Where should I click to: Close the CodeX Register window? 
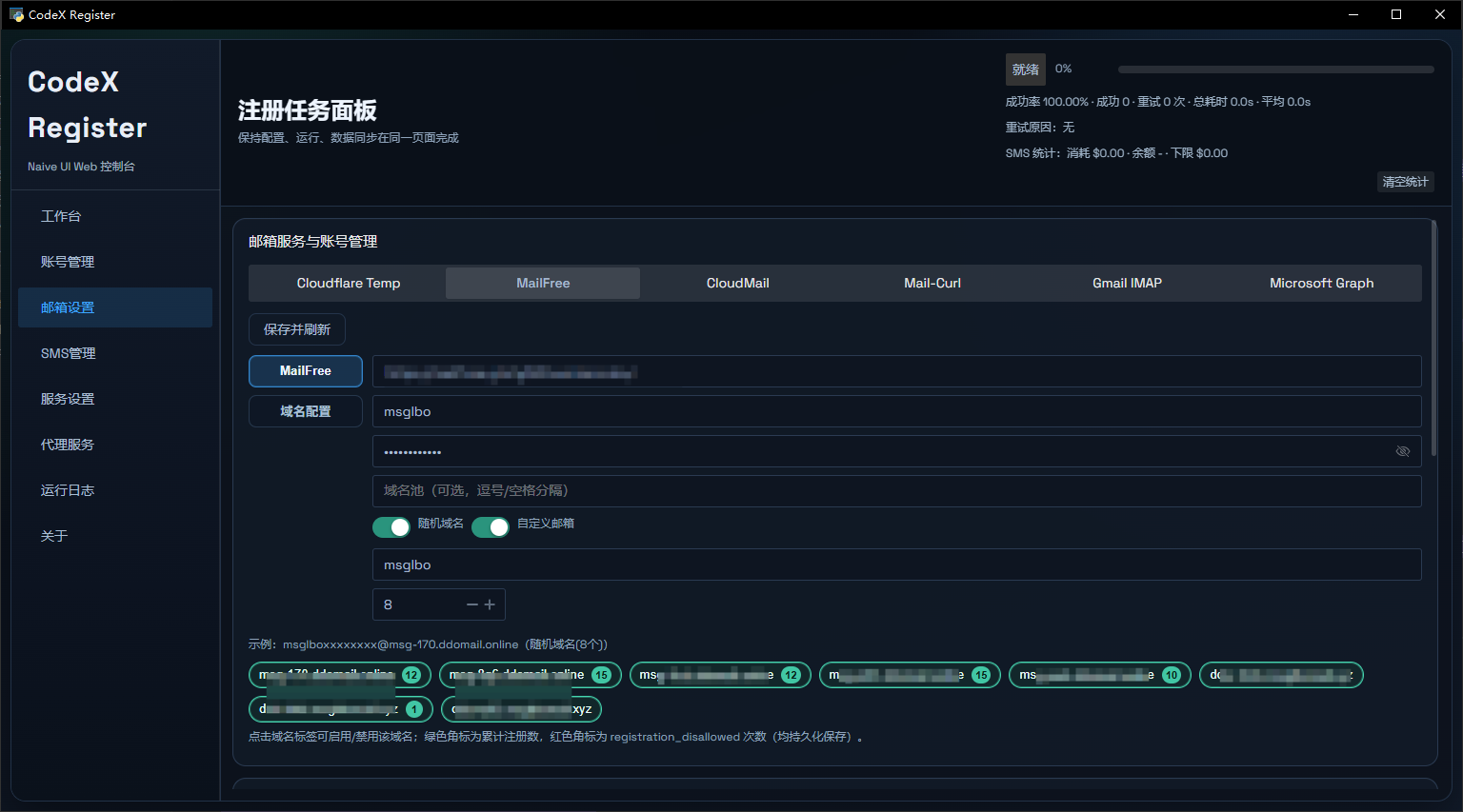click(1440, 14)
